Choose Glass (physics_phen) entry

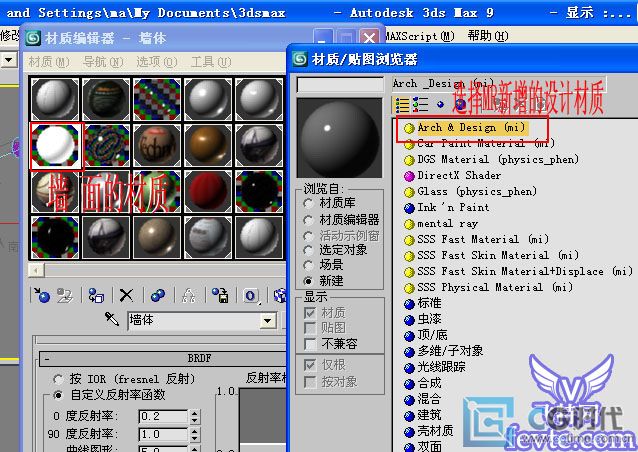pyautogui.click(x=477, y=191)
